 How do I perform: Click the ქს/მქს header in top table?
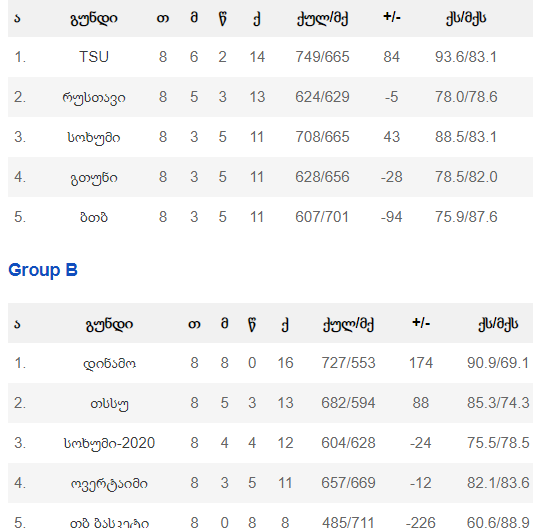coord(466,18)
